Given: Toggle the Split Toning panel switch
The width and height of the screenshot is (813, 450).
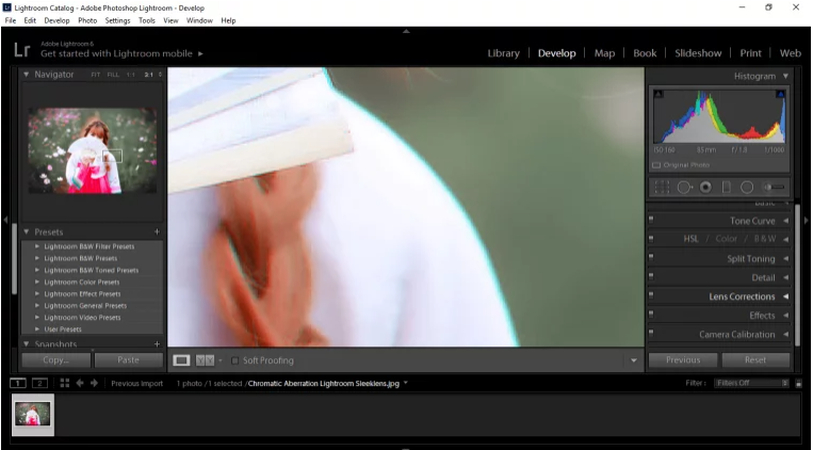Looking at the screenshot, I should [x=651, y=258].
